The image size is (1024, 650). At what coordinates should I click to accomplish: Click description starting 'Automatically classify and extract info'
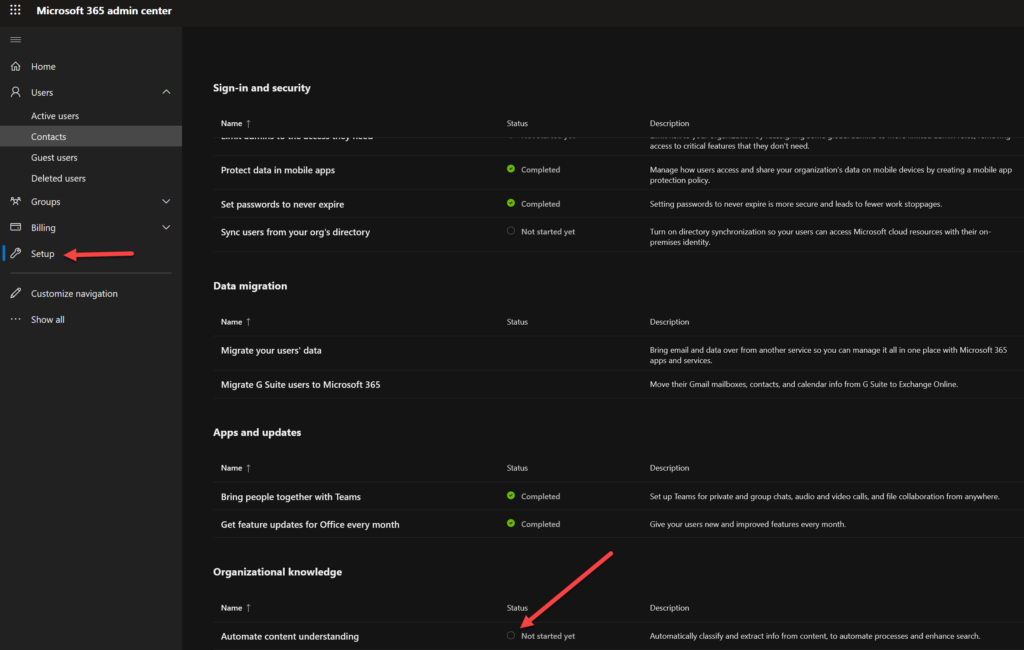[815, 636]
